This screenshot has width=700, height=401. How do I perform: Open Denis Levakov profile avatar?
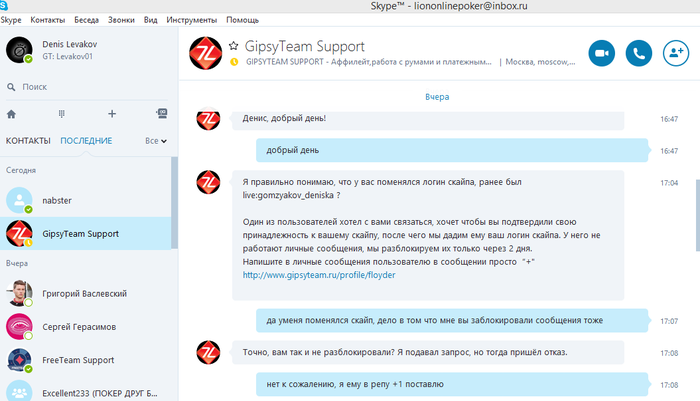coord(19,50)
